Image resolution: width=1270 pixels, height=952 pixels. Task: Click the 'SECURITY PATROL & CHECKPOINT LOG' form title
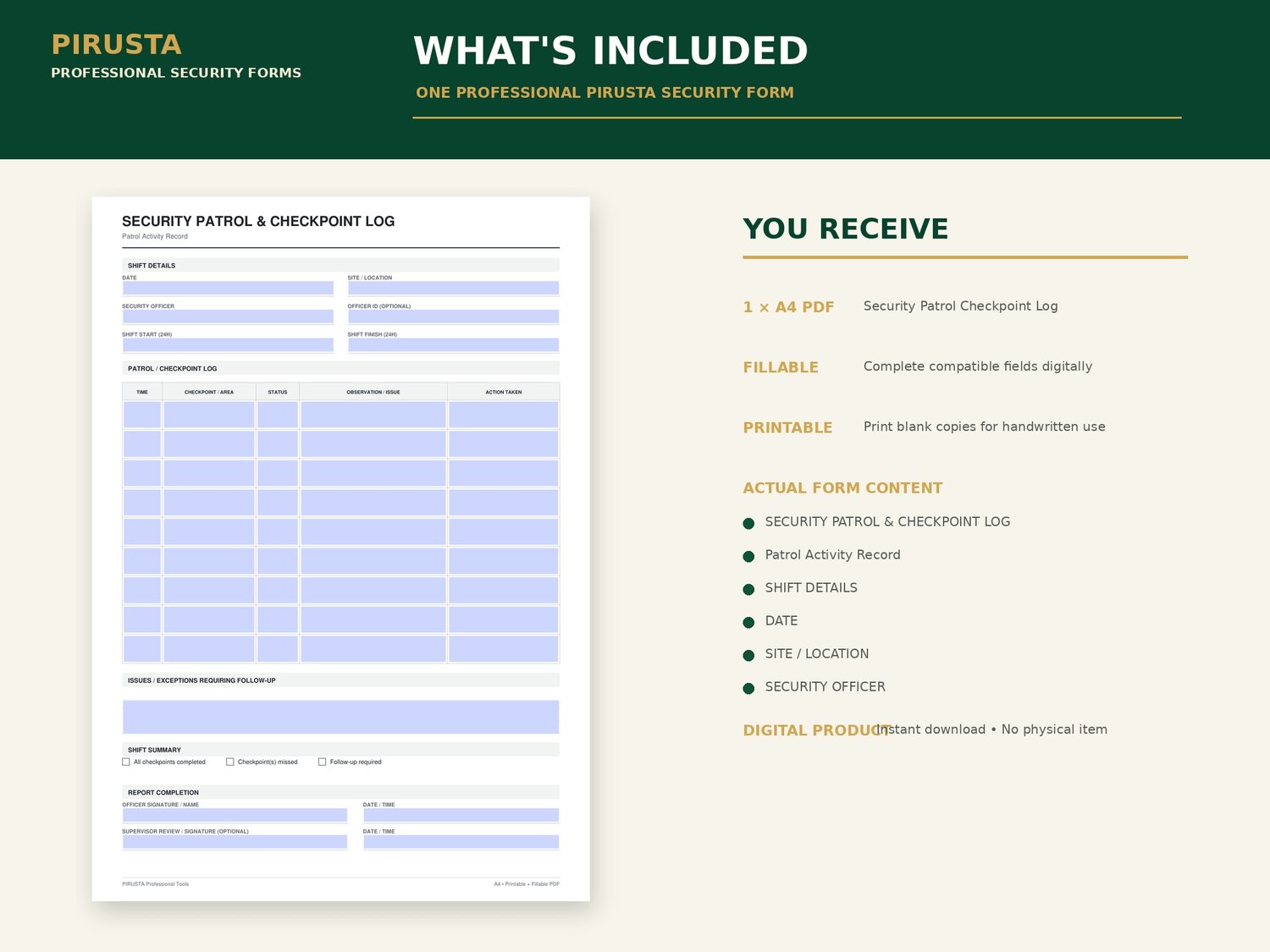(258, 221)
